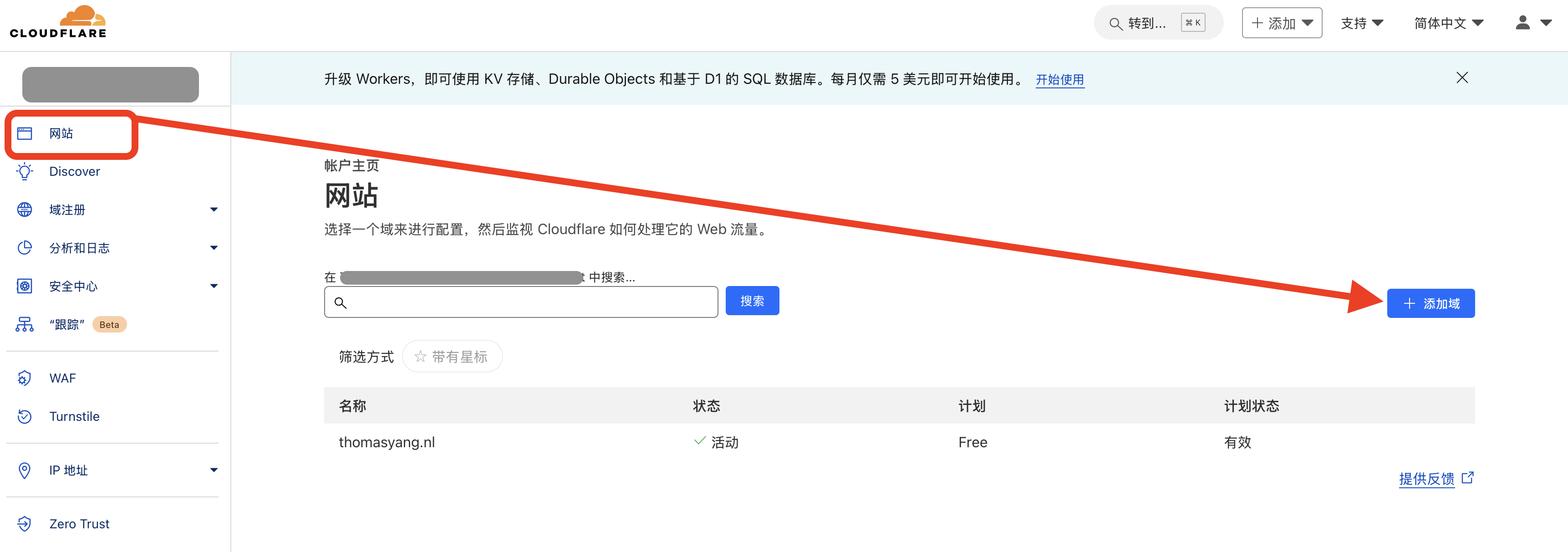
Task: Click the Cloudflare logo
Action: coord(58,21)
